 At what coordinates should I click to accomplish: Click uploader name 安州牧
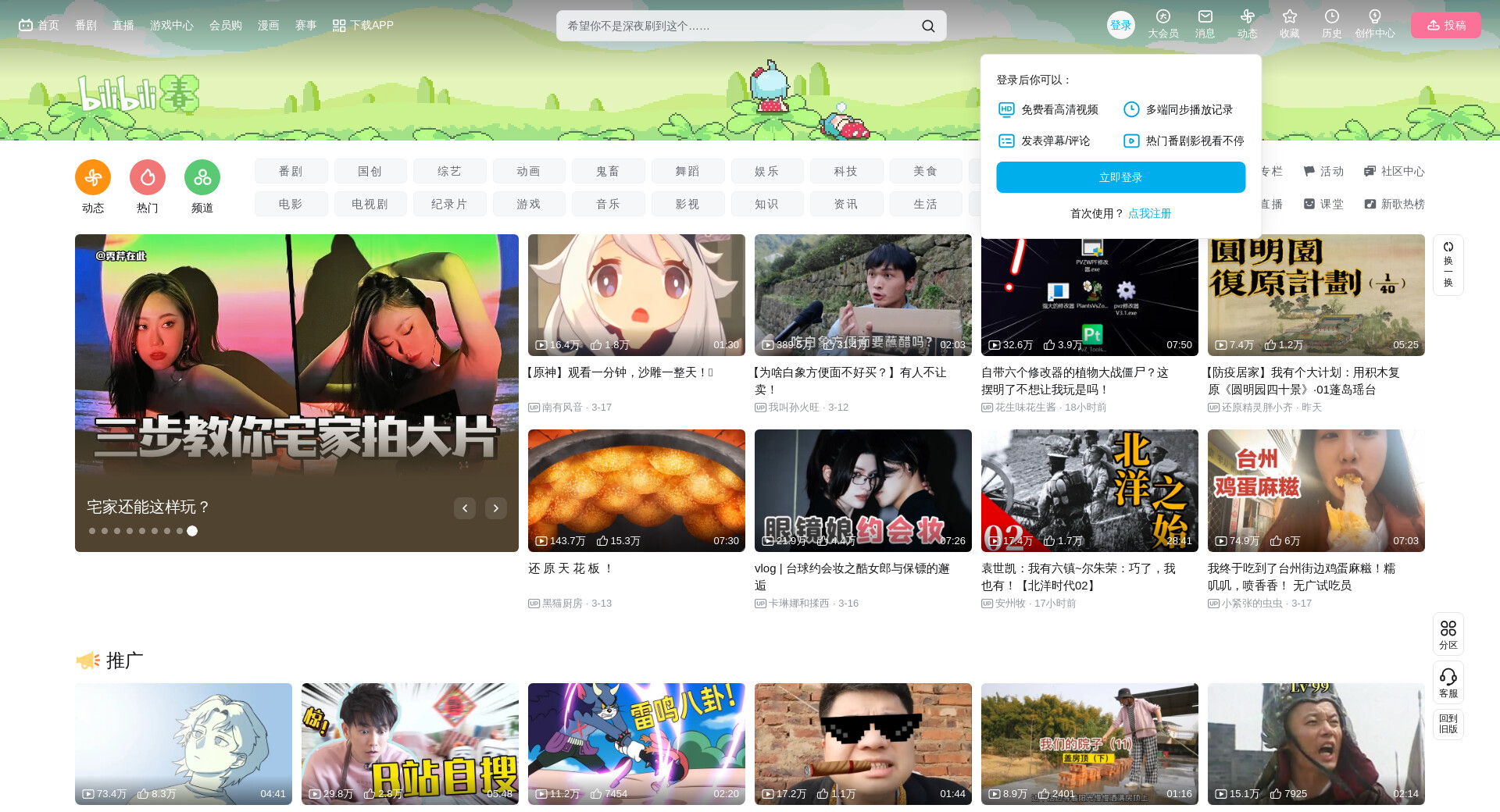[1010, 604]
